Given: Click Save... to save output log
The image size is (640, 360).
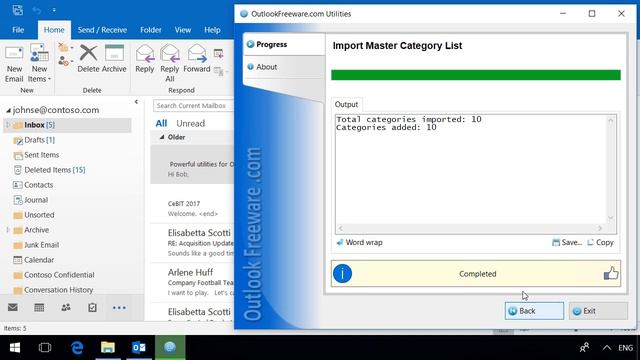Looking at the screenshot, I should pos(567,242).
